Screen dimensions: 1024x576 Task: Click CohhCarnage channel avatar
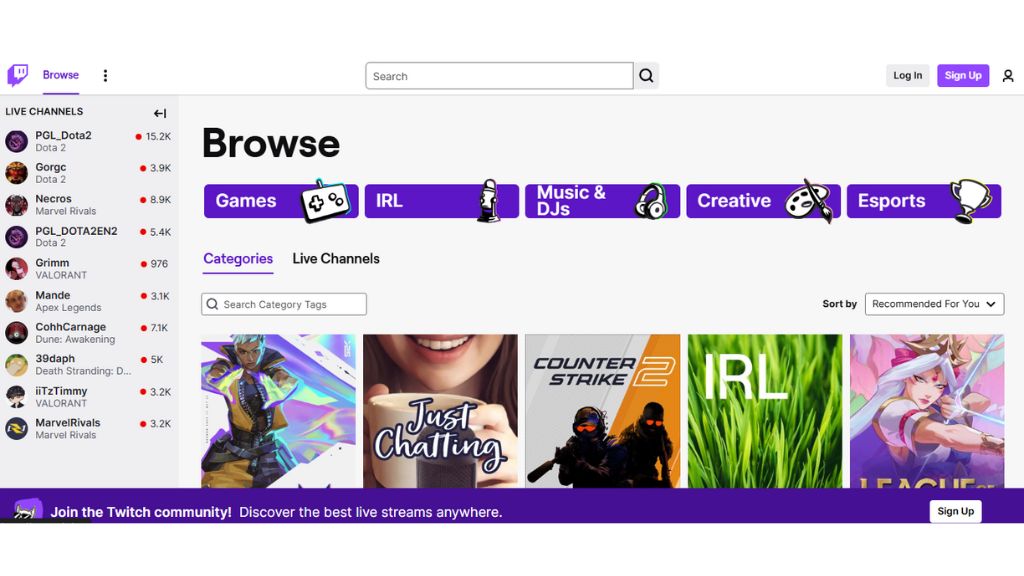16,333
